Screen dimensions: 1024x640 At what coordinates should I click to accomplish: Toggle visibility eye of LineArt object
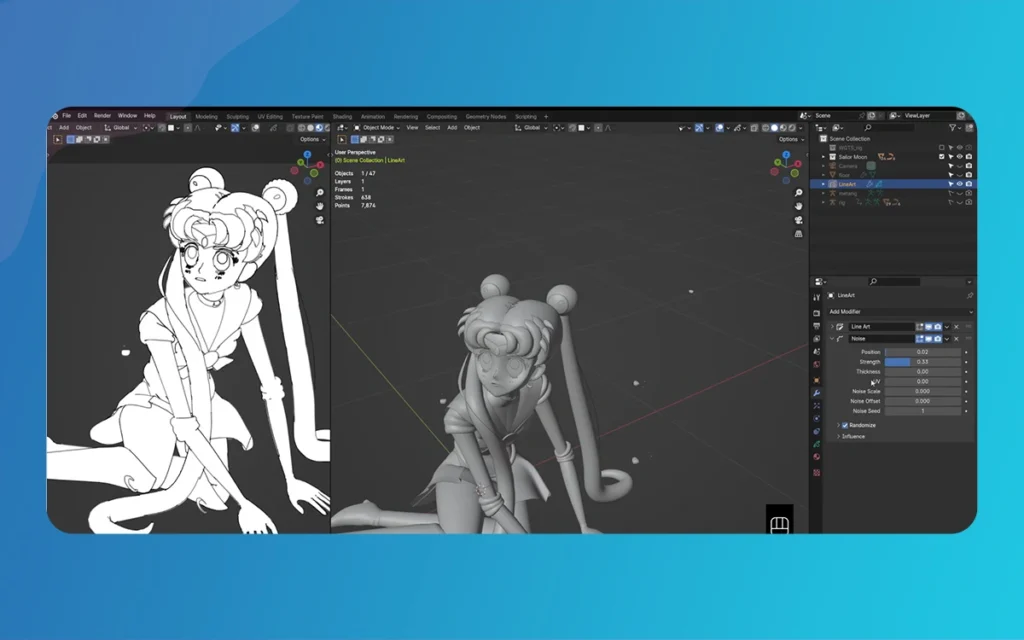(x=959, y=184)
